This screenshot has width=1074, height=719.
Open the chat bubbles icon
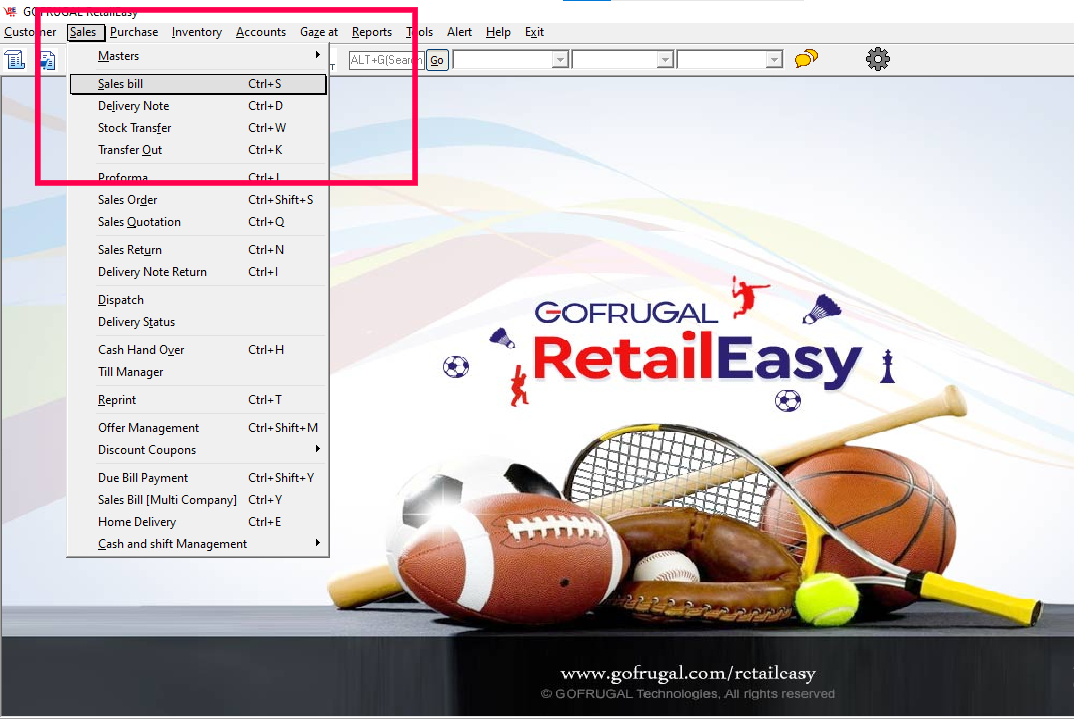coord(806,59)
